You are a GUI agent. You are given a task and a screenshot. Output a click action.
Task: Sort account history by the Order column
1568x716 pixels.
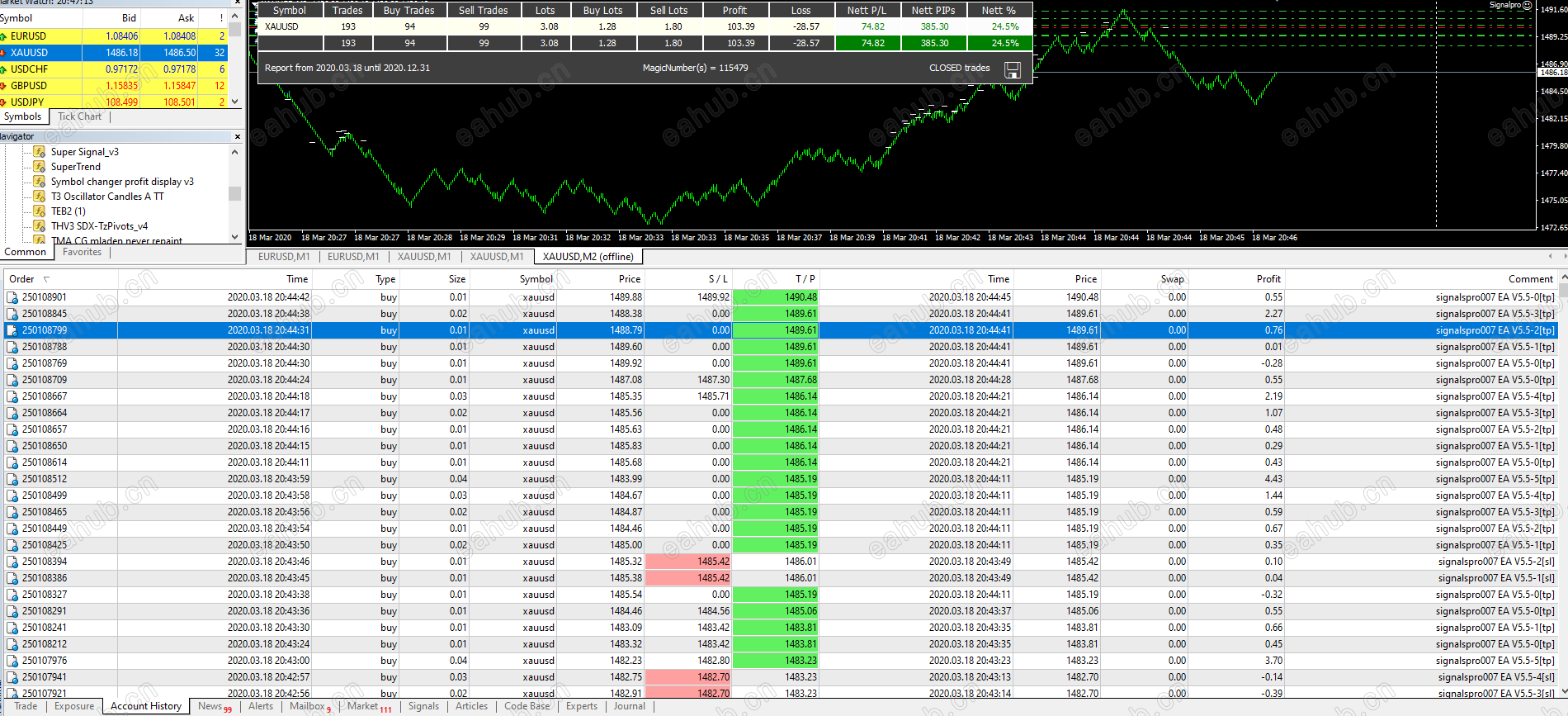60,279
